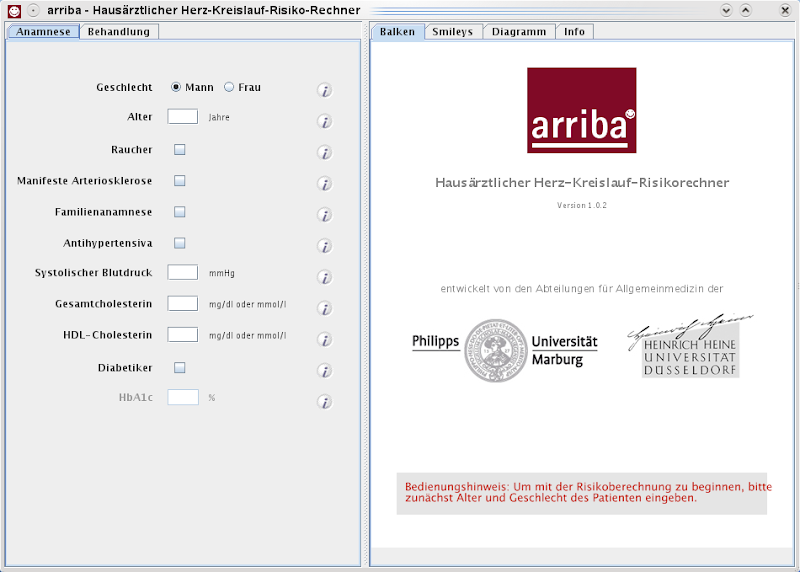
Task: Switch to Smileys tab
Action: (x=453, y=32)
